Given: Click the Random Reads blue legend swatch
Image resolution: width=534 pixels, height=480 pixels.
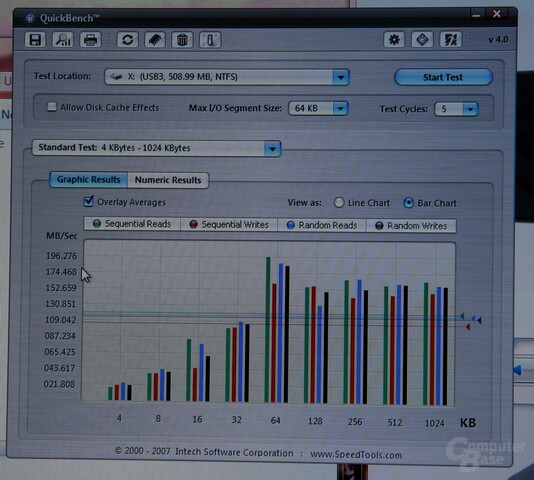Looking at the screenshot, I should (x=290, y=225).
